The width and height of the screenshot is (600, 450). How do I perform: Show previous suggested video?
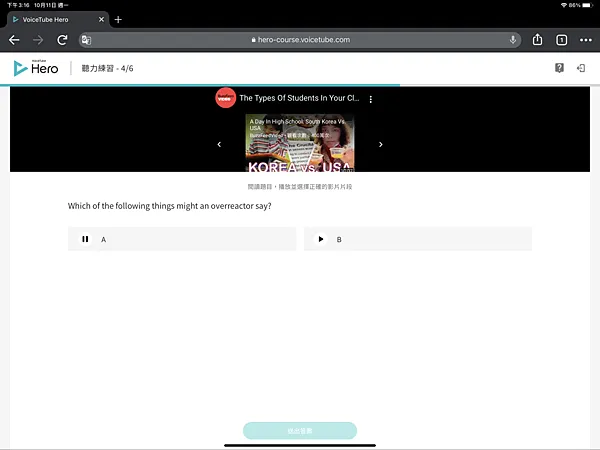(219, 144)
